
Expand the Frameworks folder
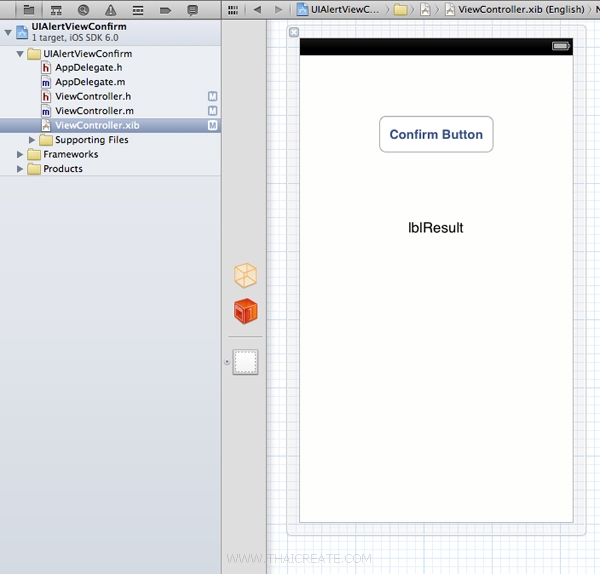click(20, 155)
